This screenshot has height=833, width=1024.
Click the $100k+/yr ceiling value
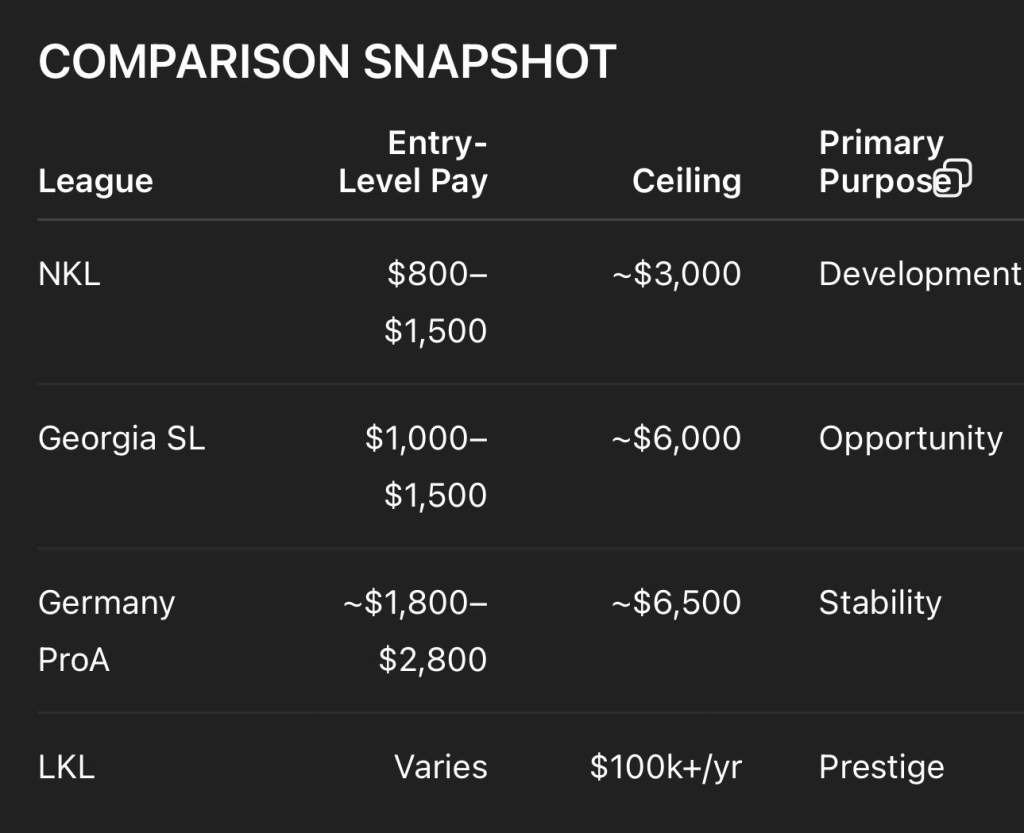click(x=665, y=767)
